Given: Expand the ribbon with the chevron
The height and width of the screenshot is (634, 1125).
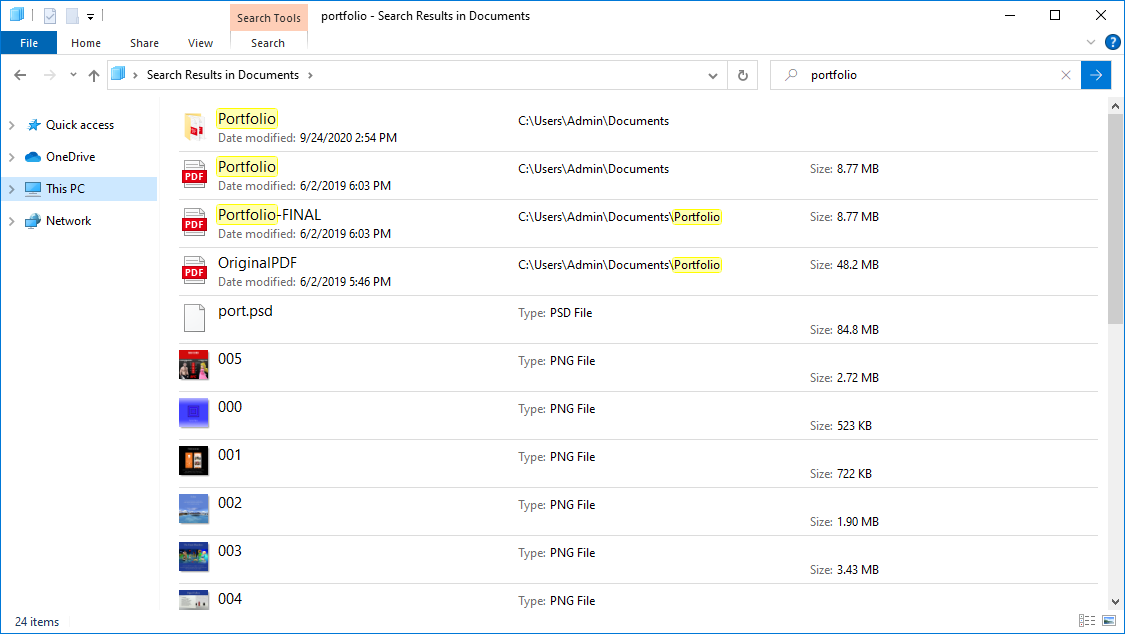Looking at the screenshot, I should (1091, 43).
